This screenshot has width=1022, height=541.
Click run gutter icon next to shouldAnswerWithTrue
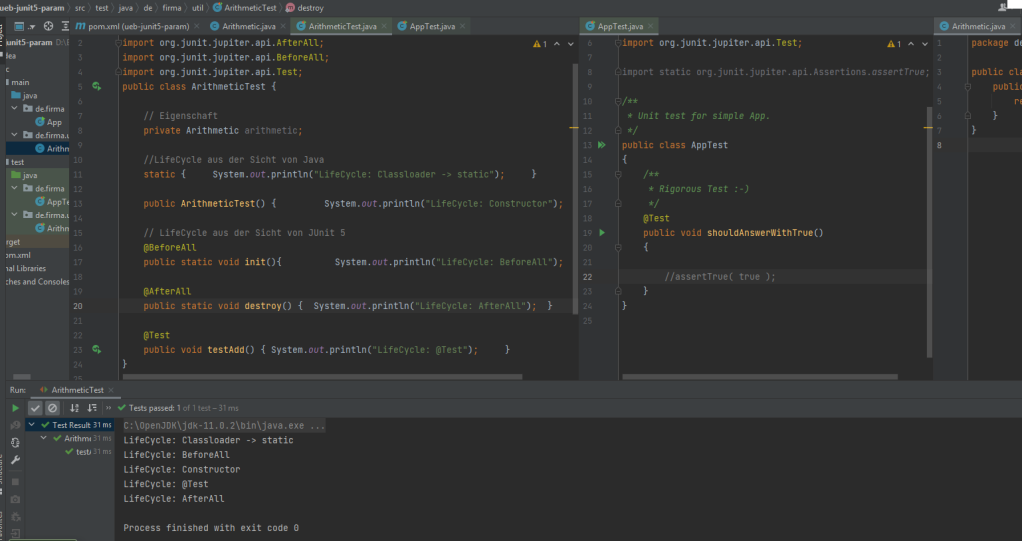coord(602,233)
